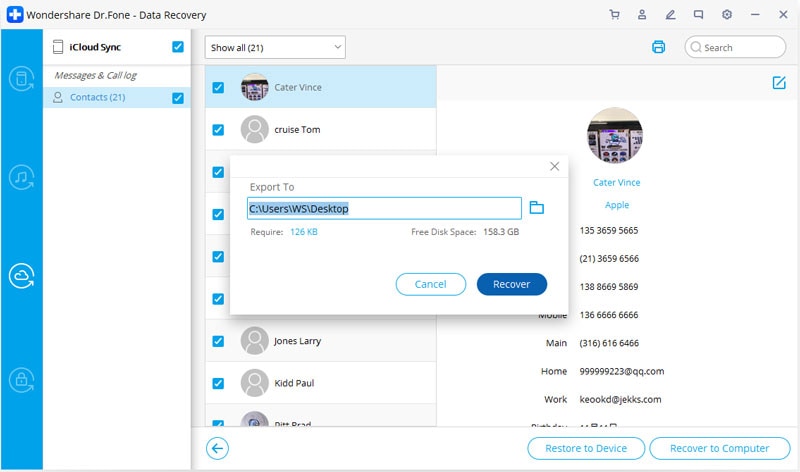Image resolution: width=800 pixels, height=472 pixels.
Task: Select the music recovery icon in left sidebar
Action: pos(21,177)
